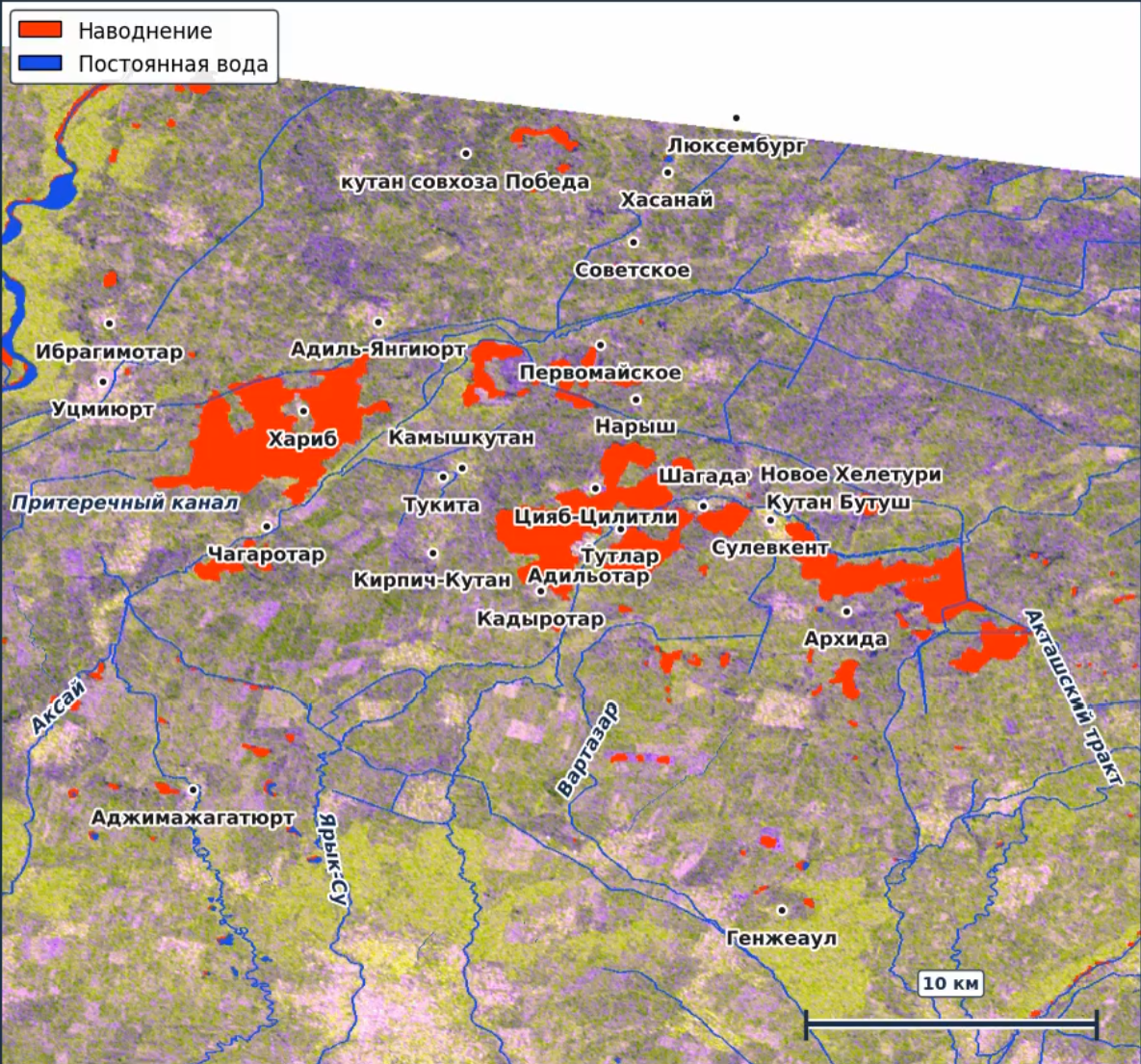
Task: Click the Хариб label in flooded area
Action: (x=302, y=439)
